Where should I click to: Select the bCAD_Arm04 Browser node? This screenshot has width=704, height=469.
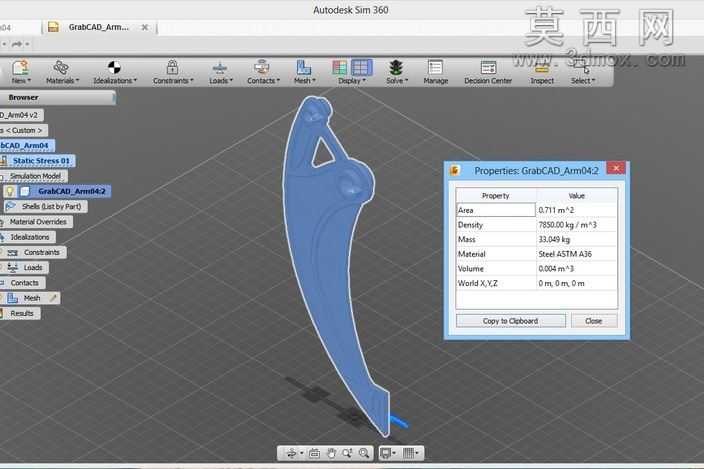pos(26,145)
